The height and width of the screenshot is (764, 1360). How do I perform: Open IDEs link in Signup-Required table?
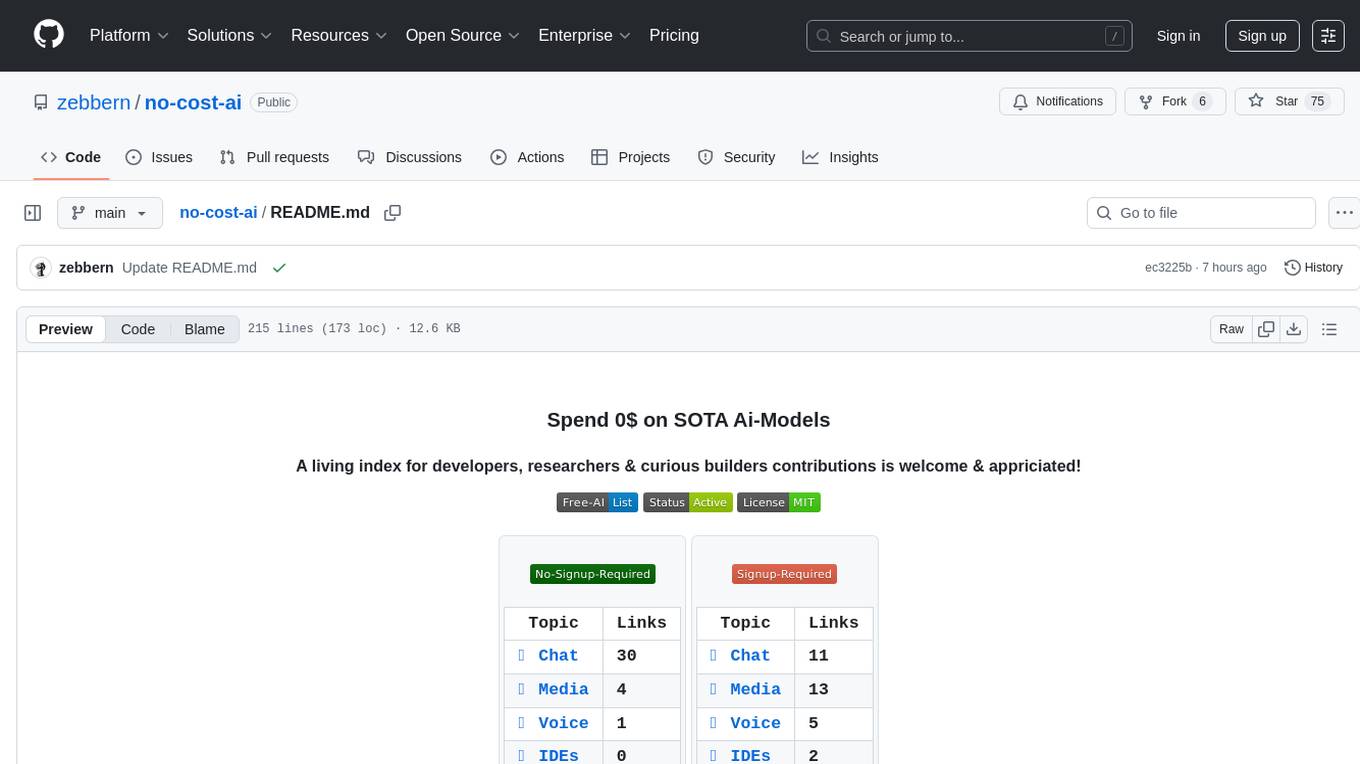pyautogui.click(x=750, y=757)
